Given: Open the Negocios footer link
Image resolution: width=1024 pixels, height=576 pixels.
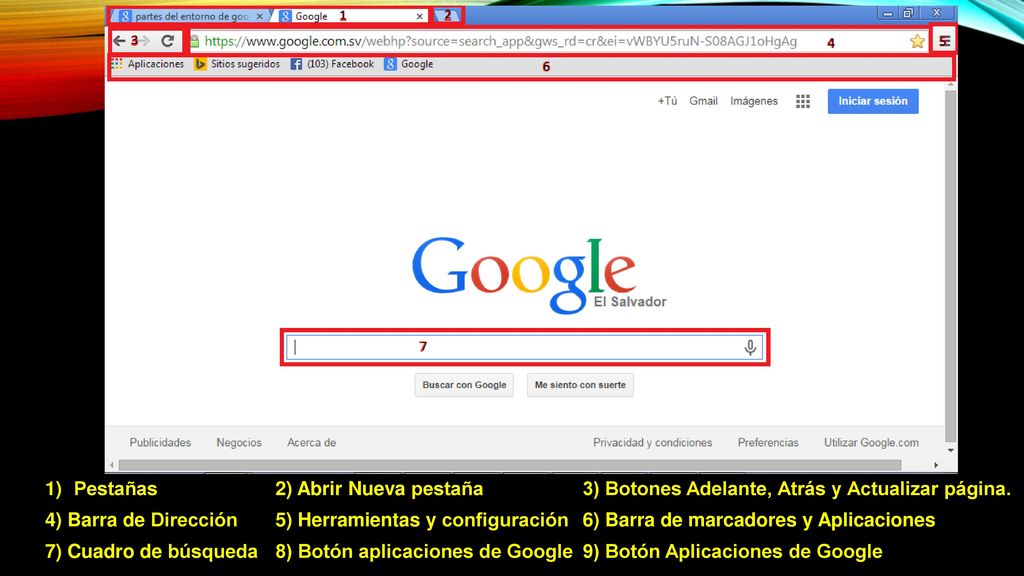Looking at the screenshot, I should tap(239, 443).
